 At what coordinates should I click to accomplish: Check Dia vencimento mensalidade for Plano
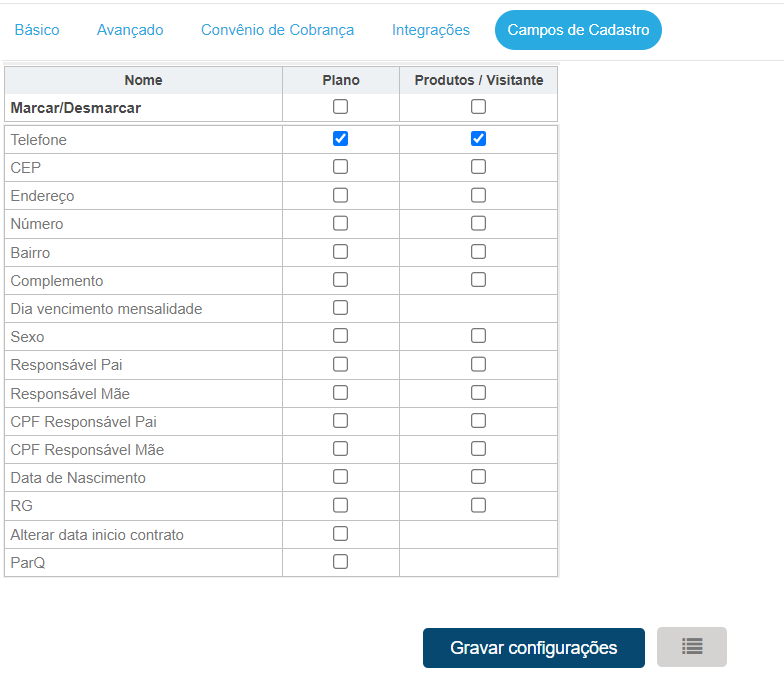point(341,308)
